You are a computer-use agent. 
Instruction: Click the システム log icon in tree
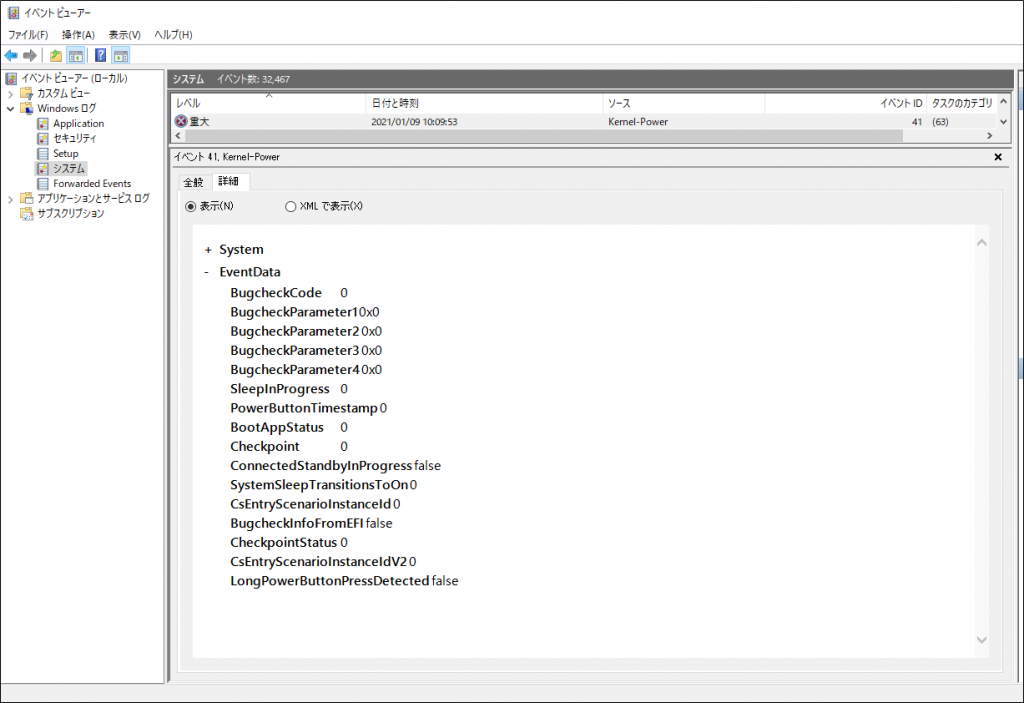[42, 169]
